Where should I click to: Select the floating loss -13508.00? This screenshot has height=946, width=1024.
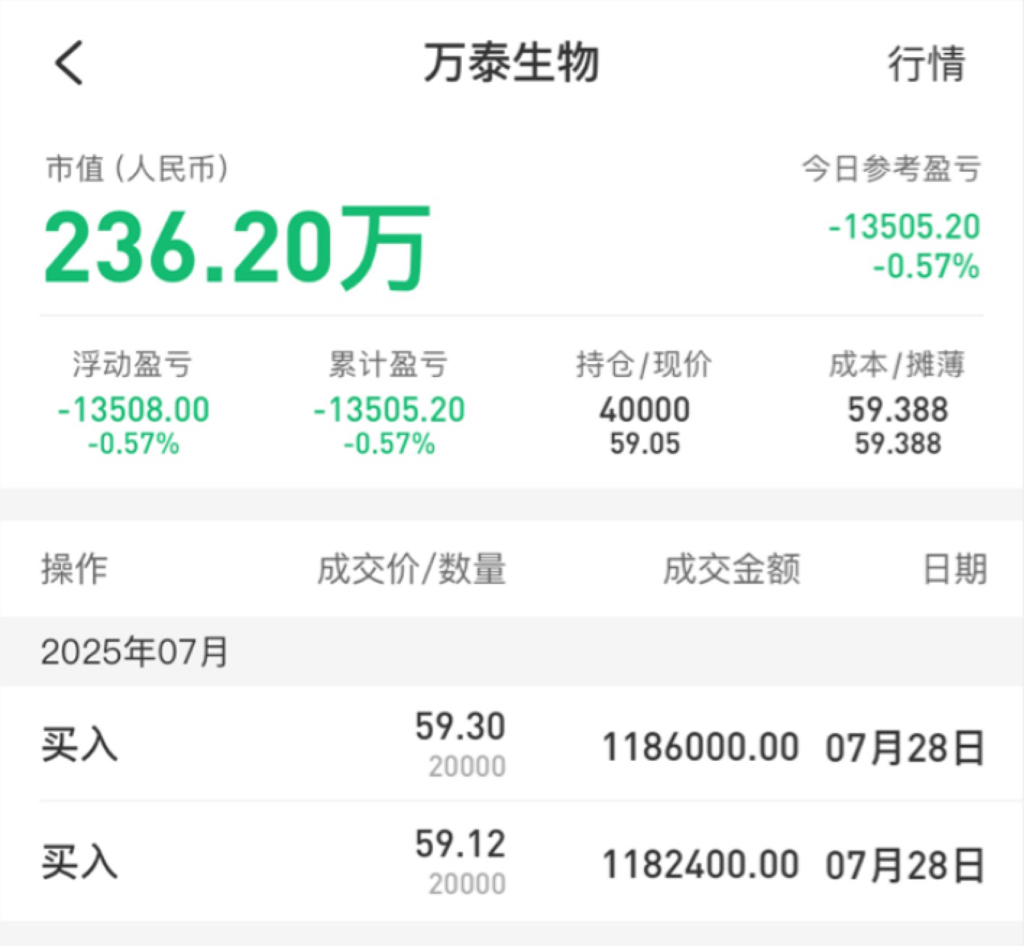(x=134, y=410)
